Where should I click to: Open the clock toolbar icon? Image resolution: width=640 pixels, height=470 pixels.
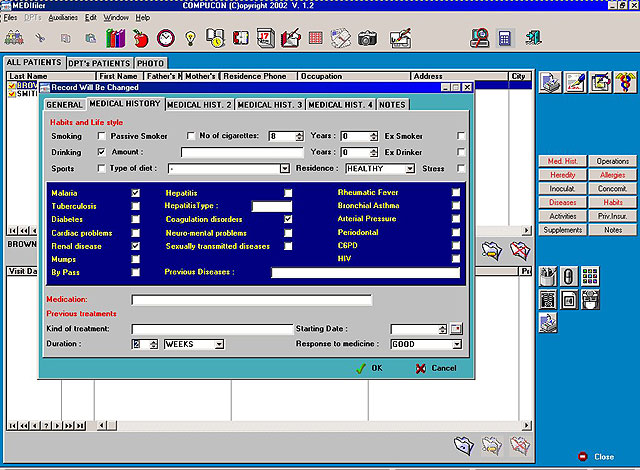point(166,39)
